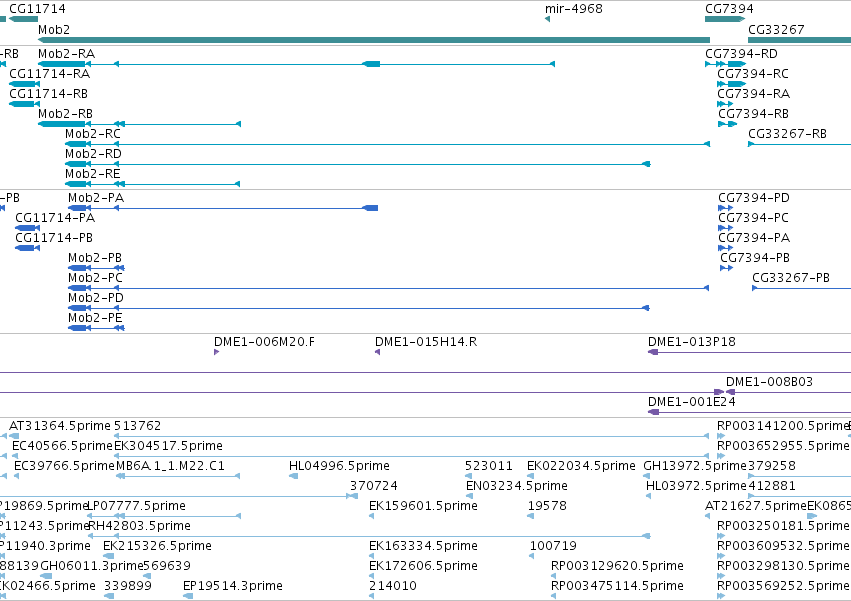Select the 214010 feature label
This screenshot has height=601, width=851.
pyautogui.click(x=392, y=586)
